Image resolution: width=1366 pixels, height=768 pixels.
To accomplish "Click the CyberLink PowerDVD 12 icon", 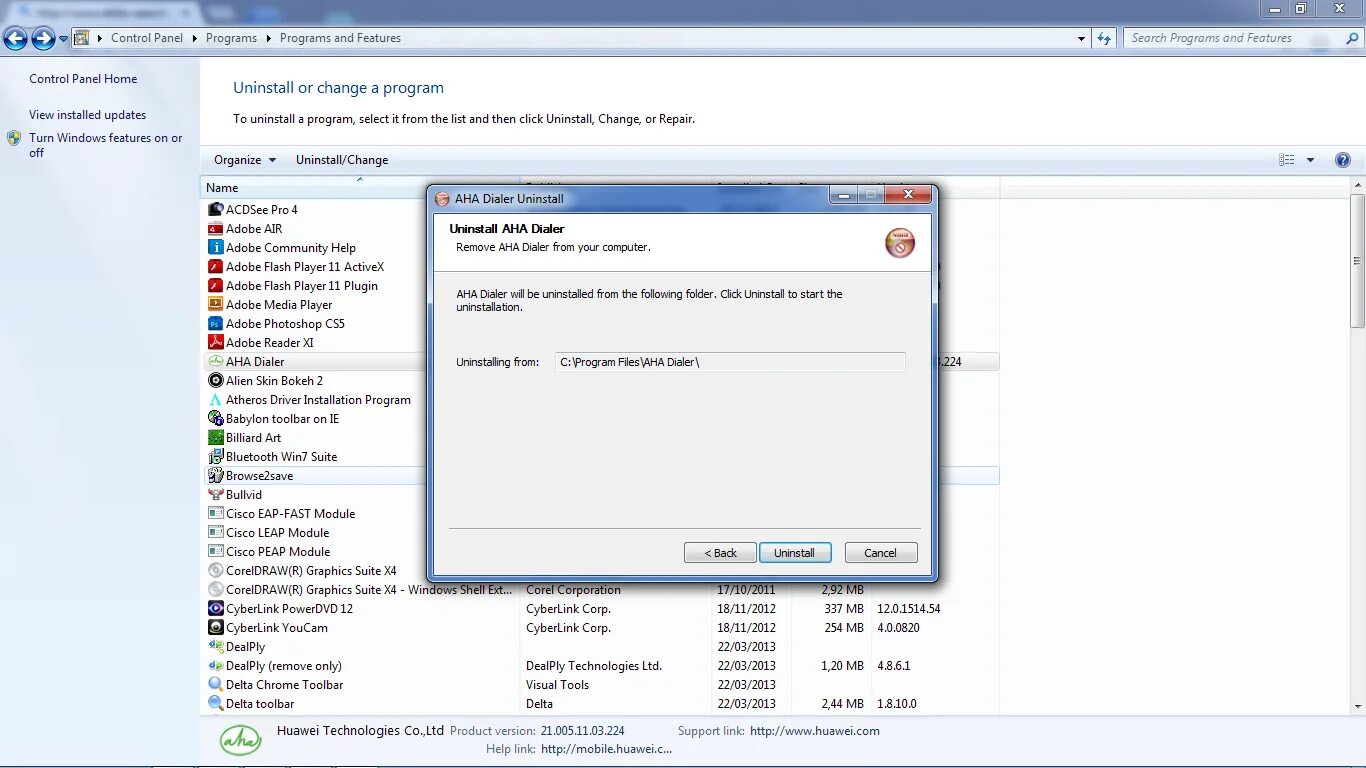I will click(215, 608).
